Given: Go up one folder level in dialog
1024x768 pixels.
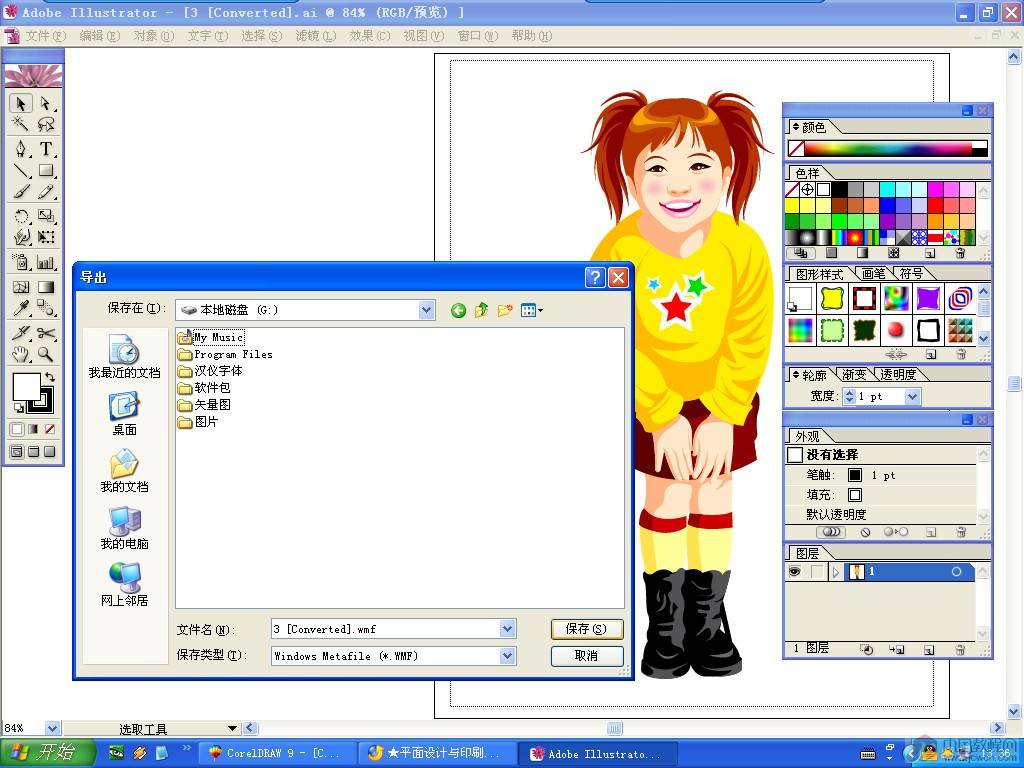Looking at the screenshot, I should (x=481, y=310).
